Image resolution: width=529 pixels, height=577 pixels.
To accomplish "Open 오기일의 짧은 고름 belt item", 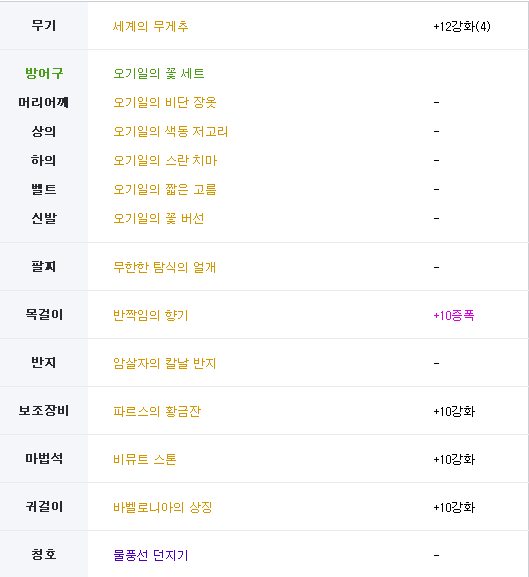I will 164,190.
